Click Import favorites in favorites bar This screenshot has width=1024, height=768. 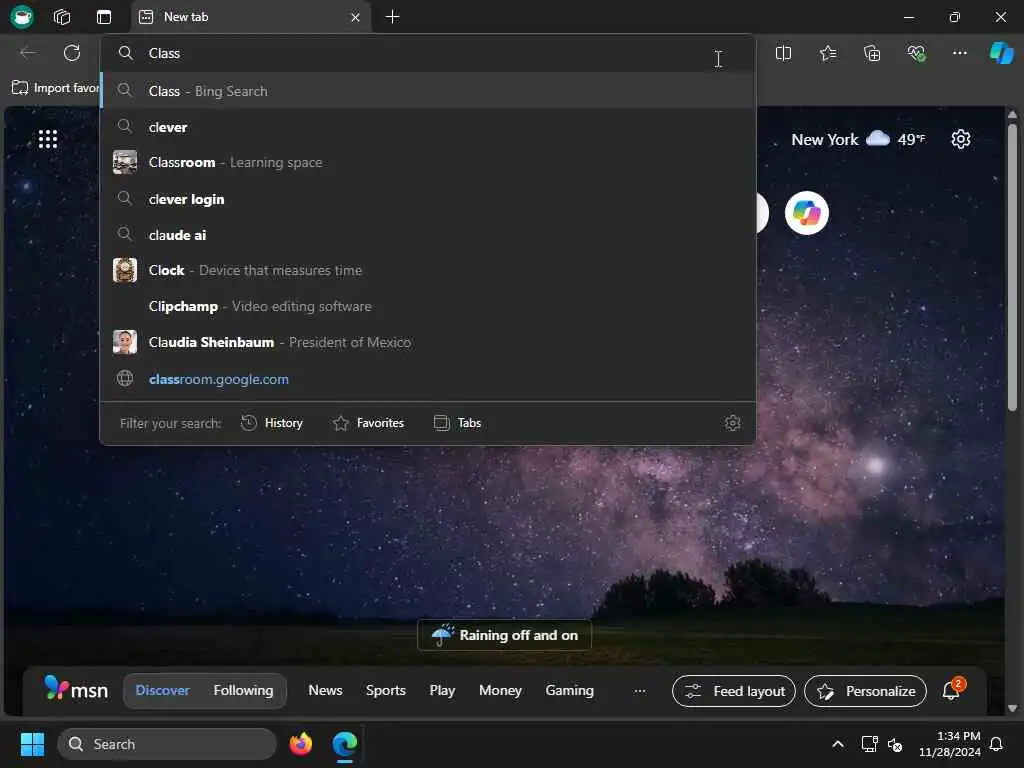click(x=56, y=88)
